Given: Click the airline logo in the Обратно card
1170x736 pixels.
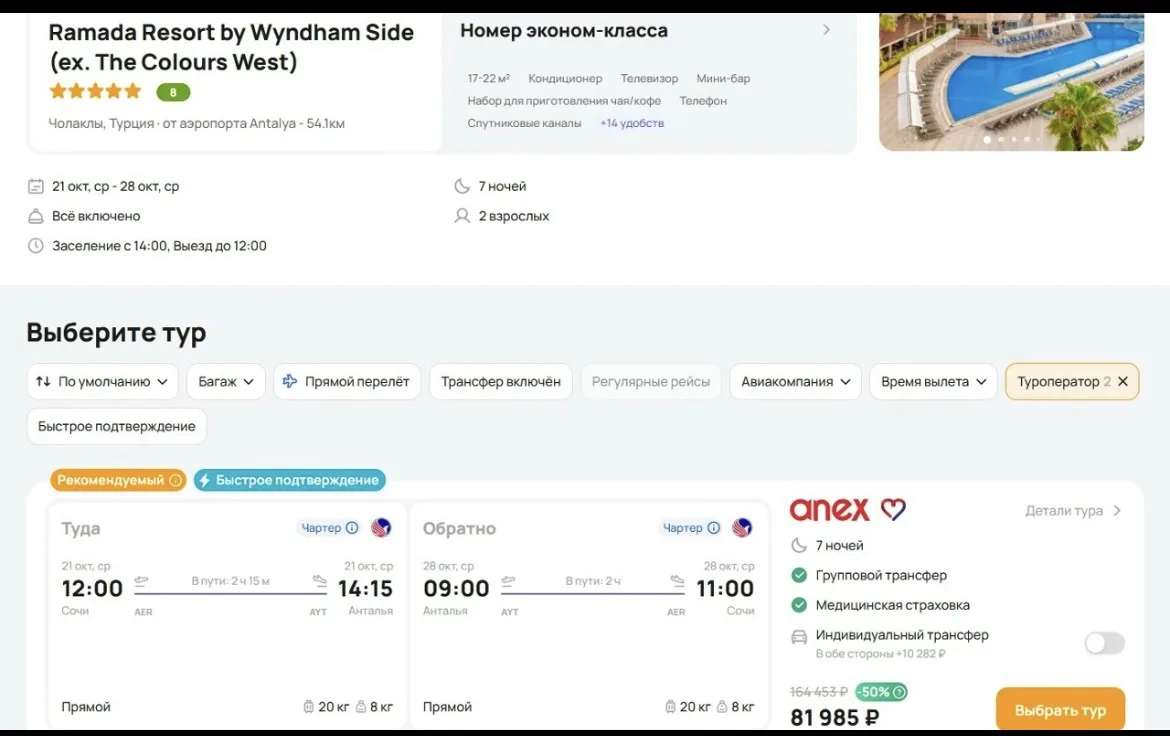Looking at the screenshot, I should (742, 528).
